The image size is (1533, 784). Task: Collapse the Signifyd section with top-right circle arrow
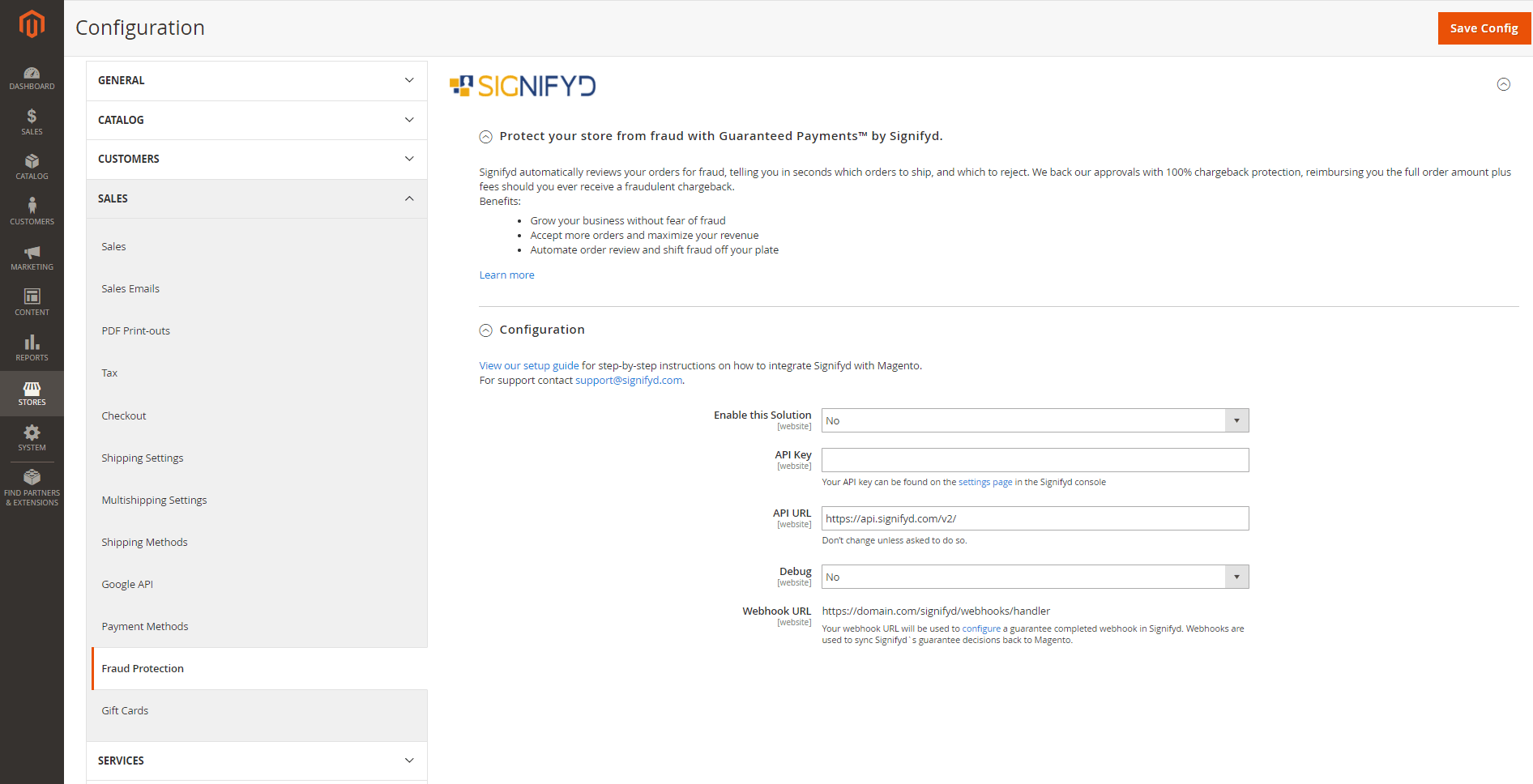click(x=1503, y=84)
